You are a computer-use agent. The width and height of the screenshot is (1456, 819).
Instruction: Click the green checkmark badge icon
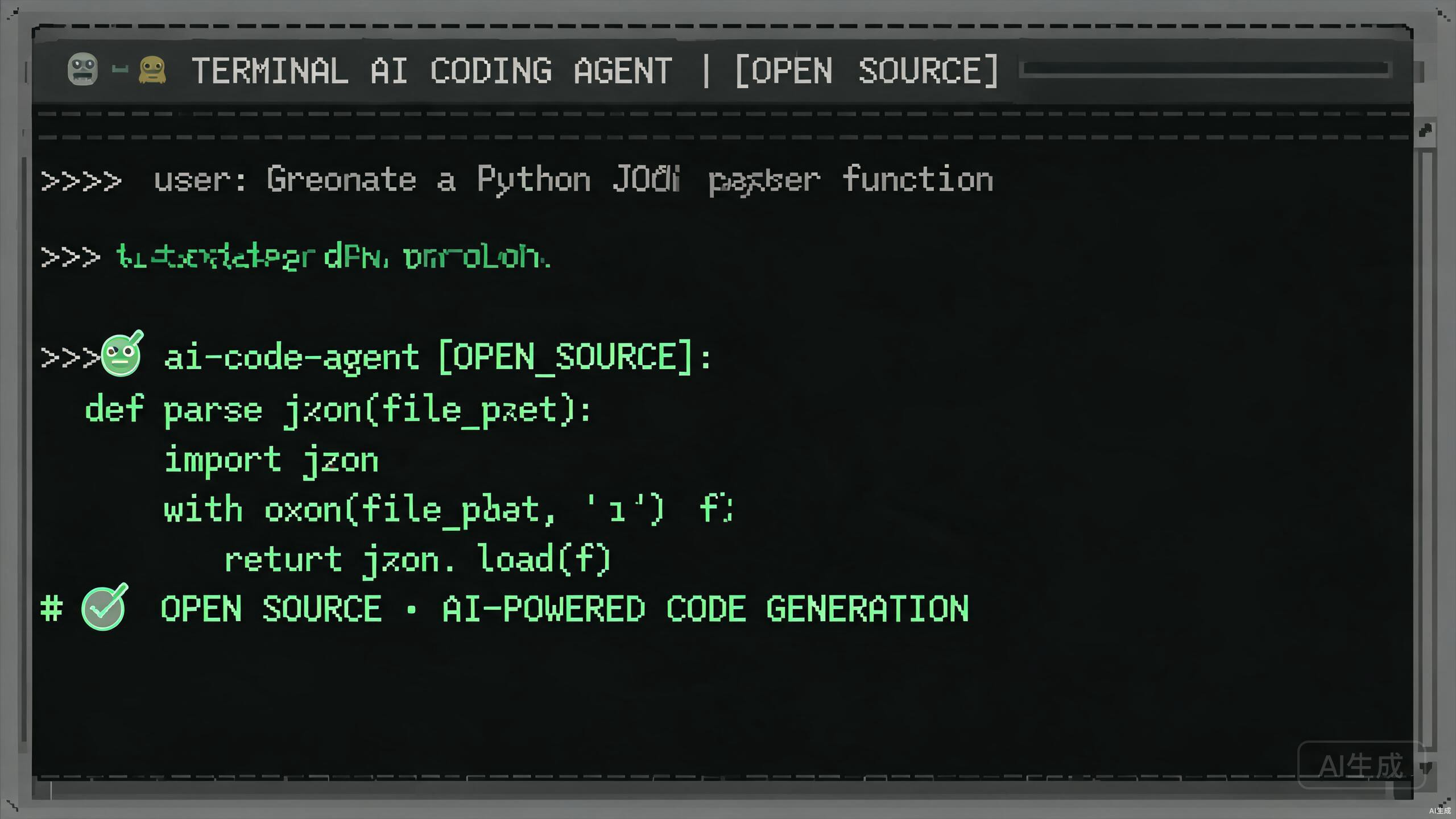tap(104, 607)
